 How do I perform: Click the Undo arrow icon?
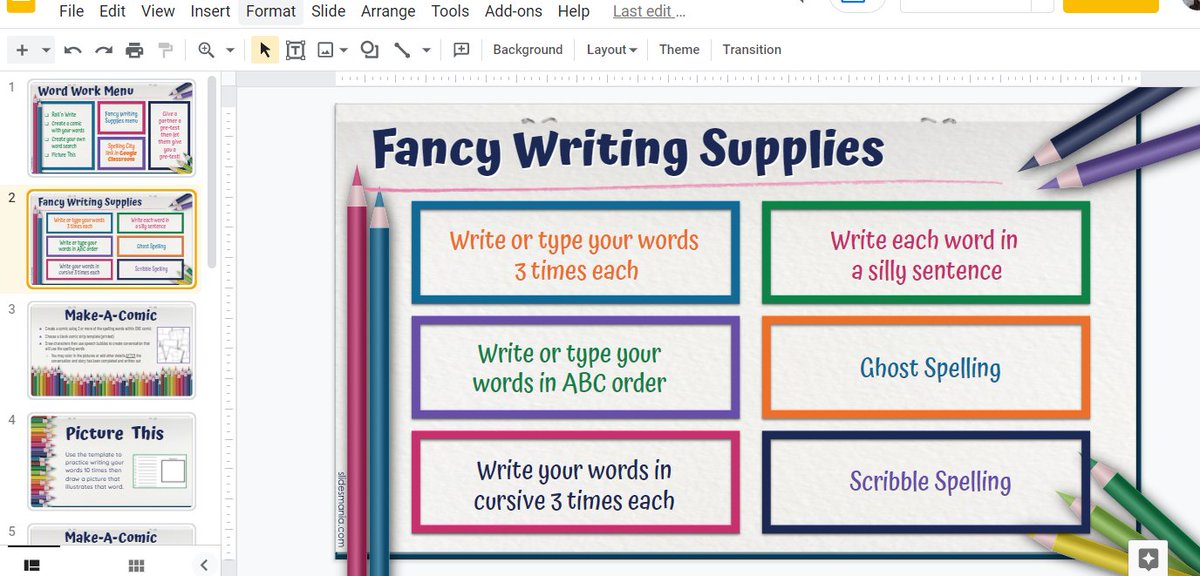pos(73,50)
